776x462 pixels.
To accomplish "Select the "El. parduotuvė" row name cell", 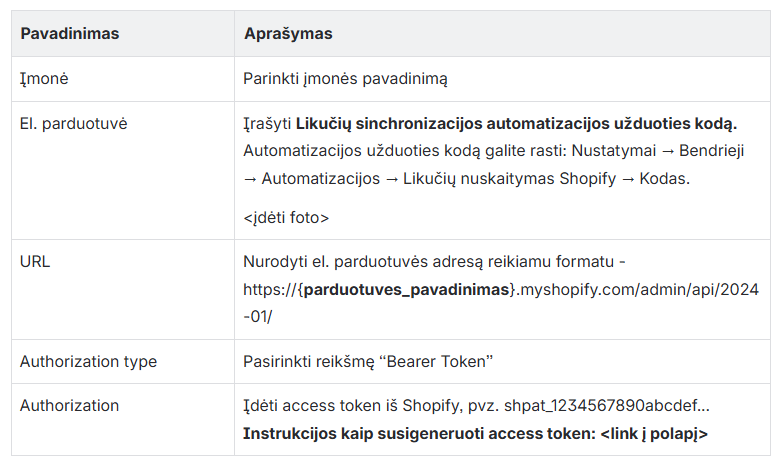I will click(x=73, y=124).
